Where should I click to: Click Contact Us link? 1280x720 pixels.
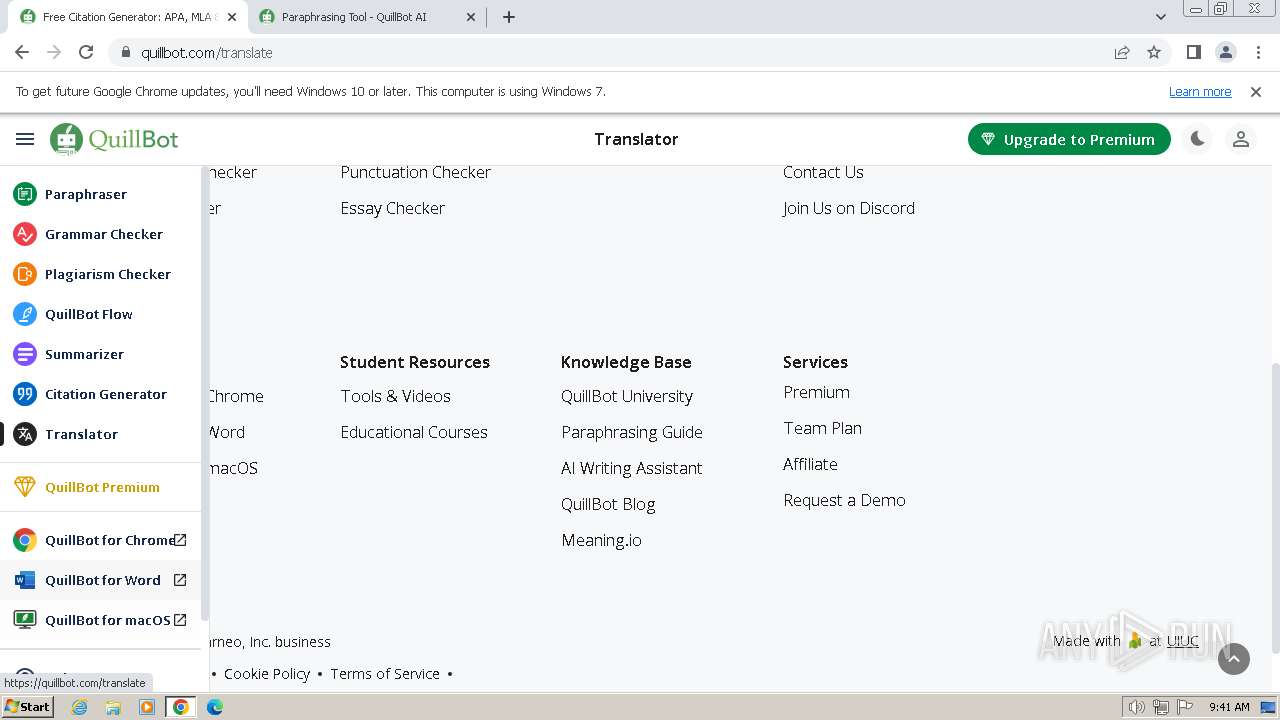[823, 172]
